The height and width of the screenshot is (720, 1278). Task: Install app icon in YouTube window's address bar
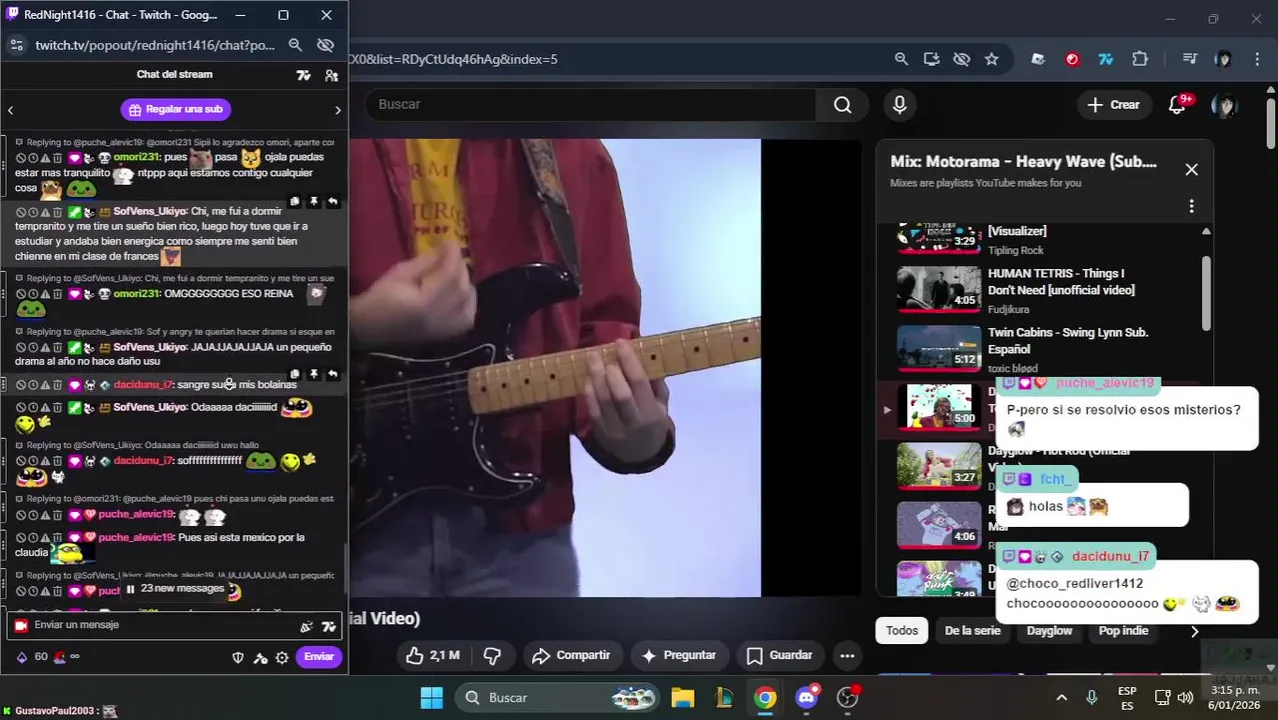point(931,59)
